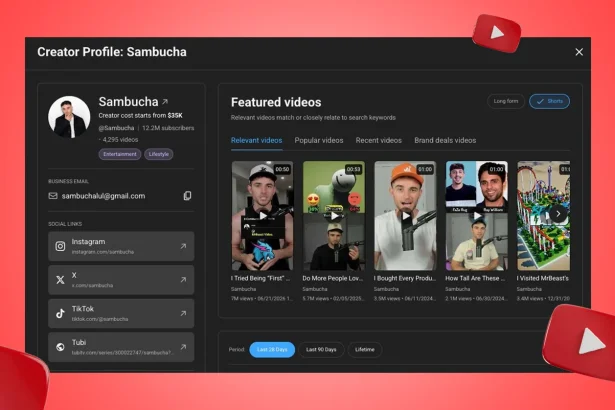Click the X logo icon
The width and height of the screenshot is (615, 410).
pos(60,280)
